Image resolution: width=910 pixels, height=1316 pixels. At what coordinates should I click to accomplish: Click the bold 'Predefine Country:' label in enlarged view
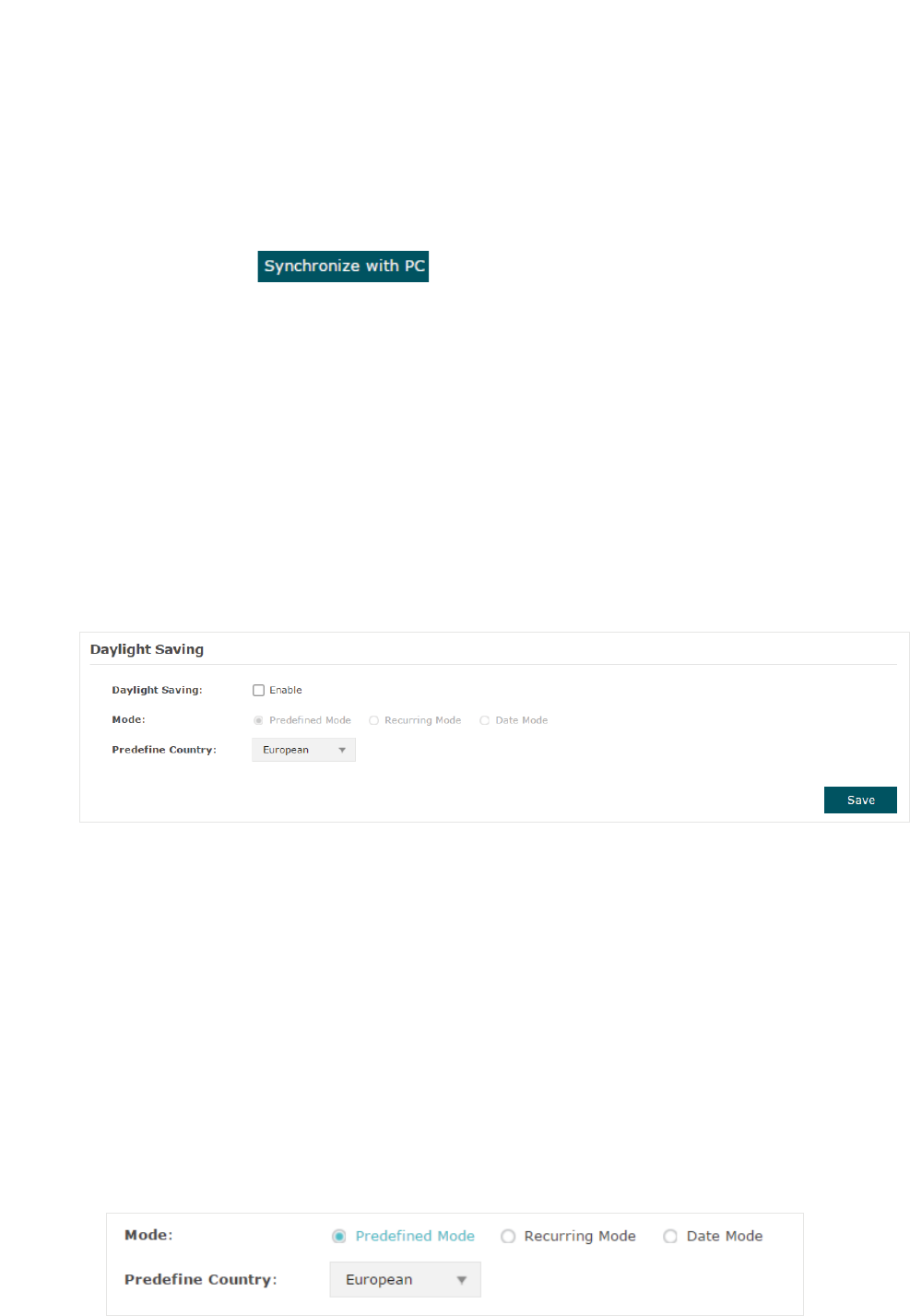coord(201,1279)
